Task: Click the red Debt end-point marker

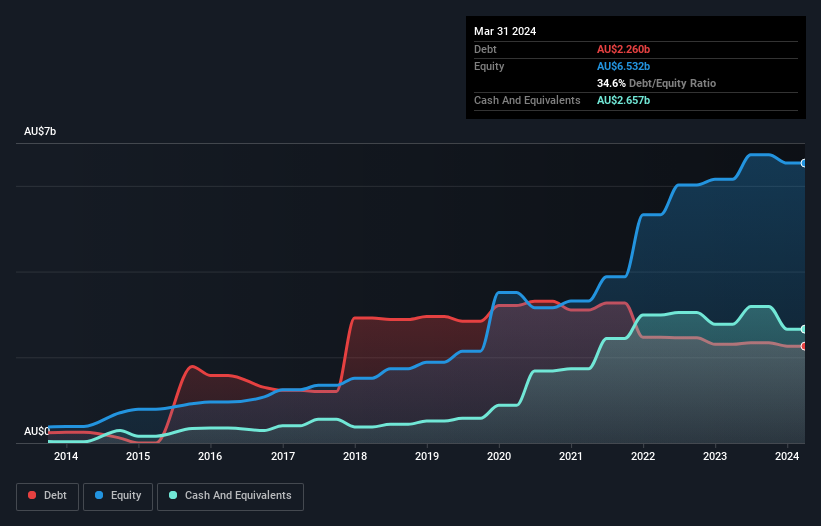Action: pyautogui.click(x=804, y=346)
